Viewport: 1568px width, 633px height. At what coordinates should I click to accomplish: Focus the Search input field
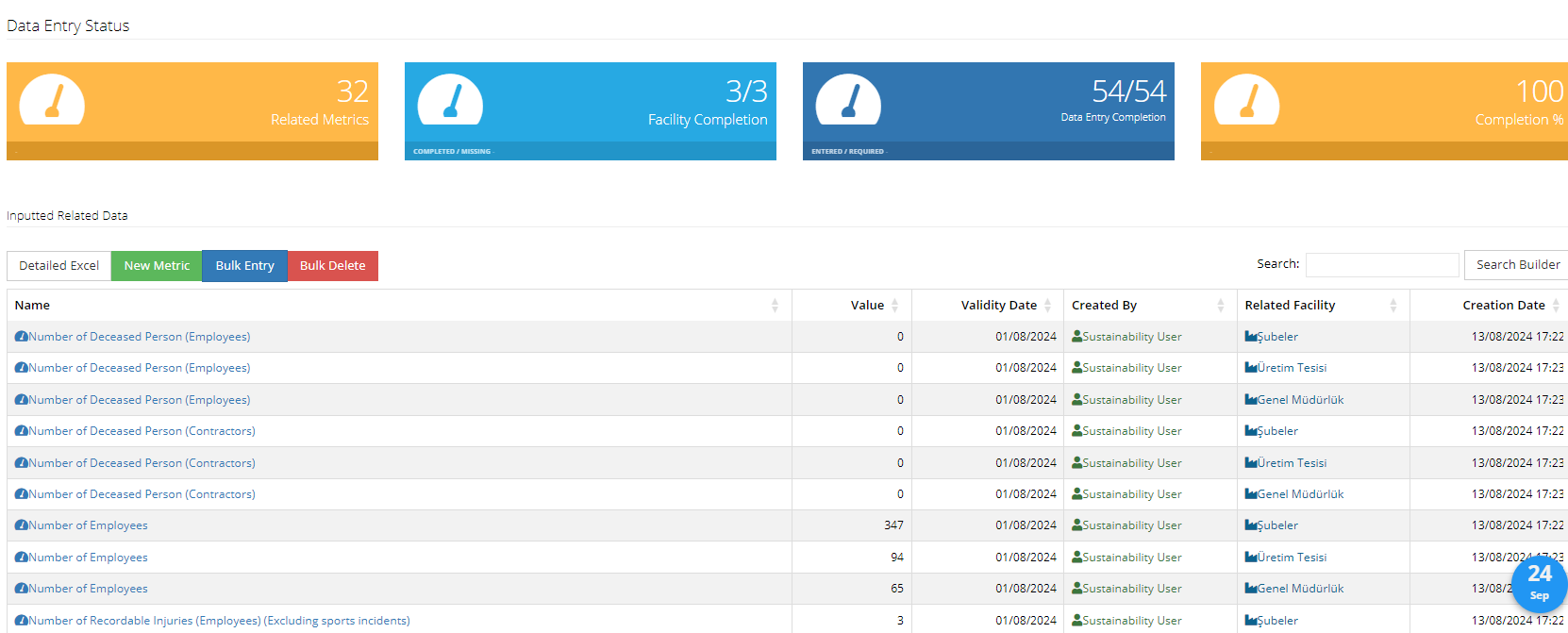pyautogui.click(x=1381, y=265)
